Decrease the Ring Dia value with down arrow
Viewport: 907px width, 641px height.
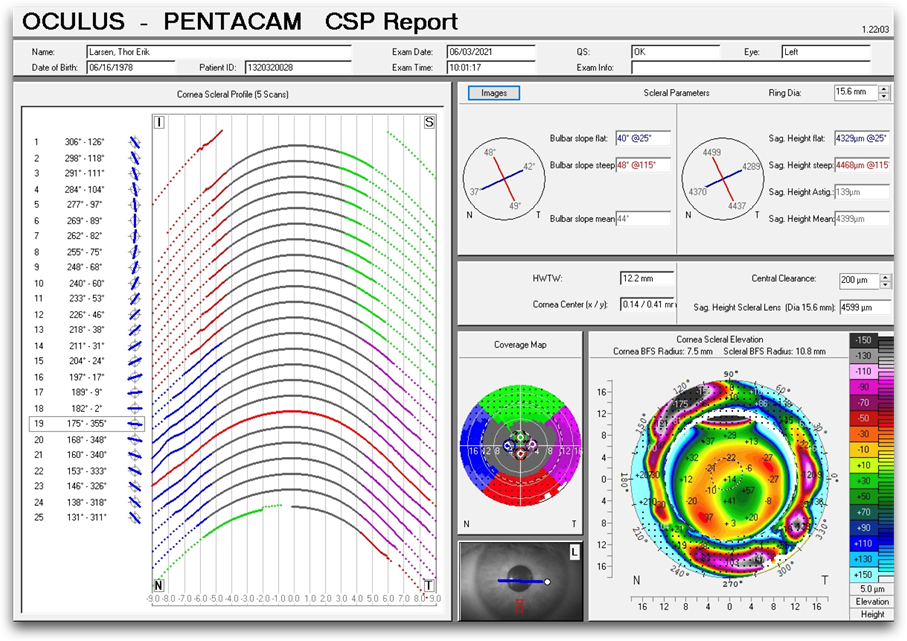[883, 97]
